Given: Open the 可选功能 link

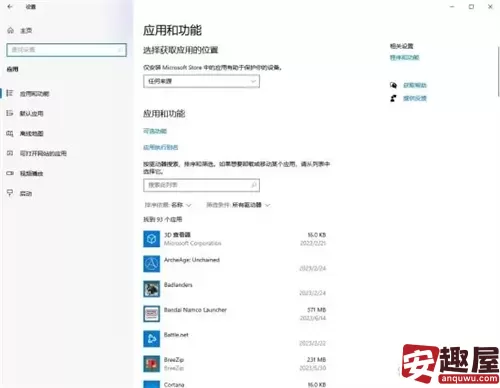Looking at the screenshot, I should click(x=155, y=131).
